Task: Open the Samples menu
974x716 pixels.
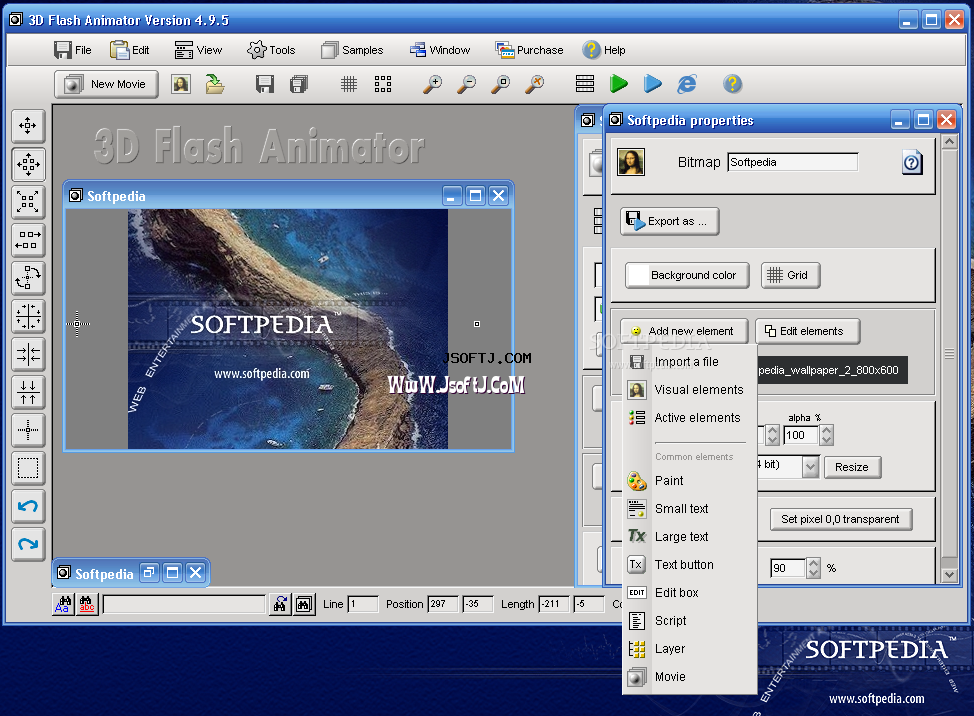Action: [x=352, y=50]
